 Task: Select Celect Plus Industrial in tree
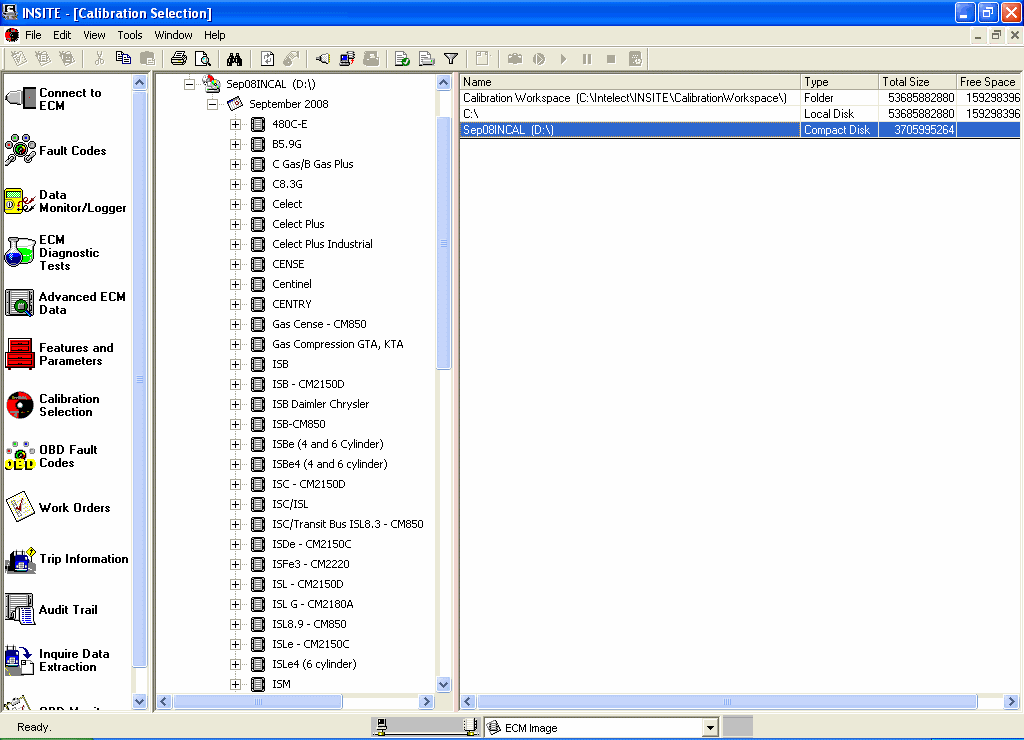(322, 244)
